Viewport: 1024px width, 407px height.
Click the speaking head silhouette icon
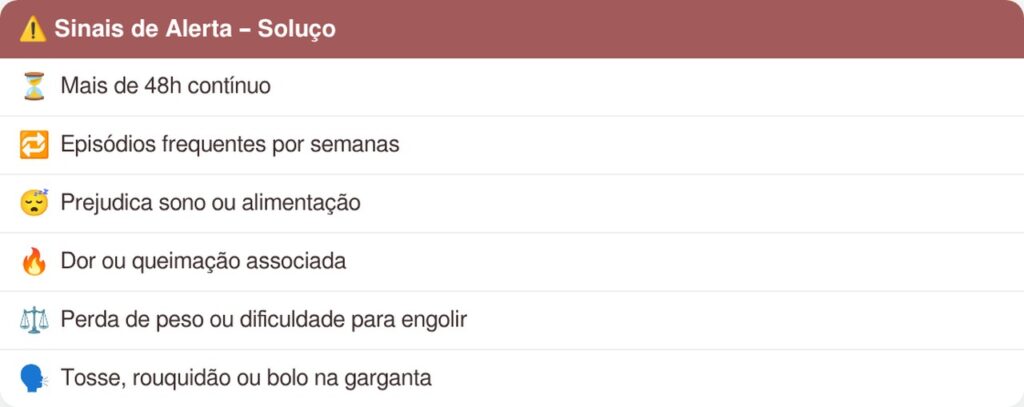point(34,379)
